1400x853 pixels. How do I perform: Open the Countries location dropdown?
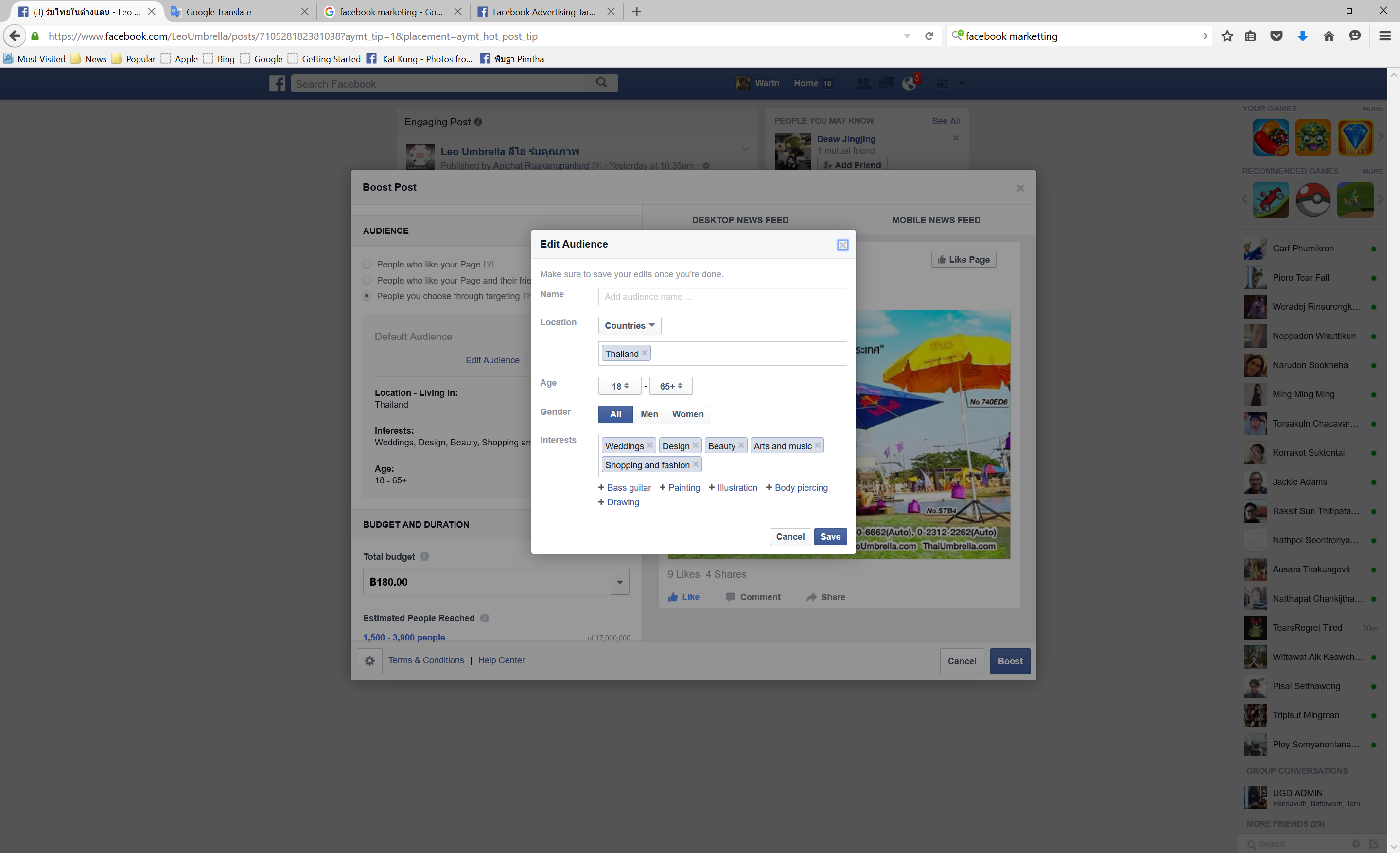click(630, 326)
